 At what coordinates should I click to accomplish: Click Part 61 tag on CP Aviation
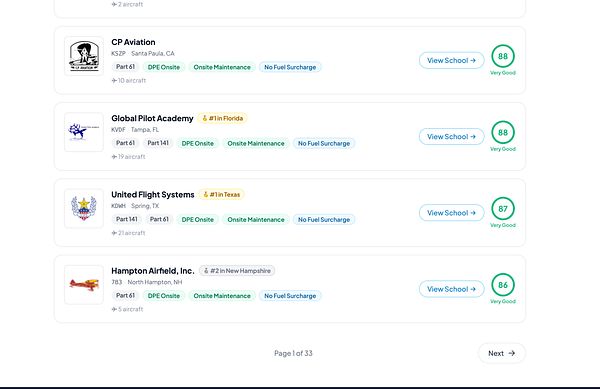(x=126, y=67)
